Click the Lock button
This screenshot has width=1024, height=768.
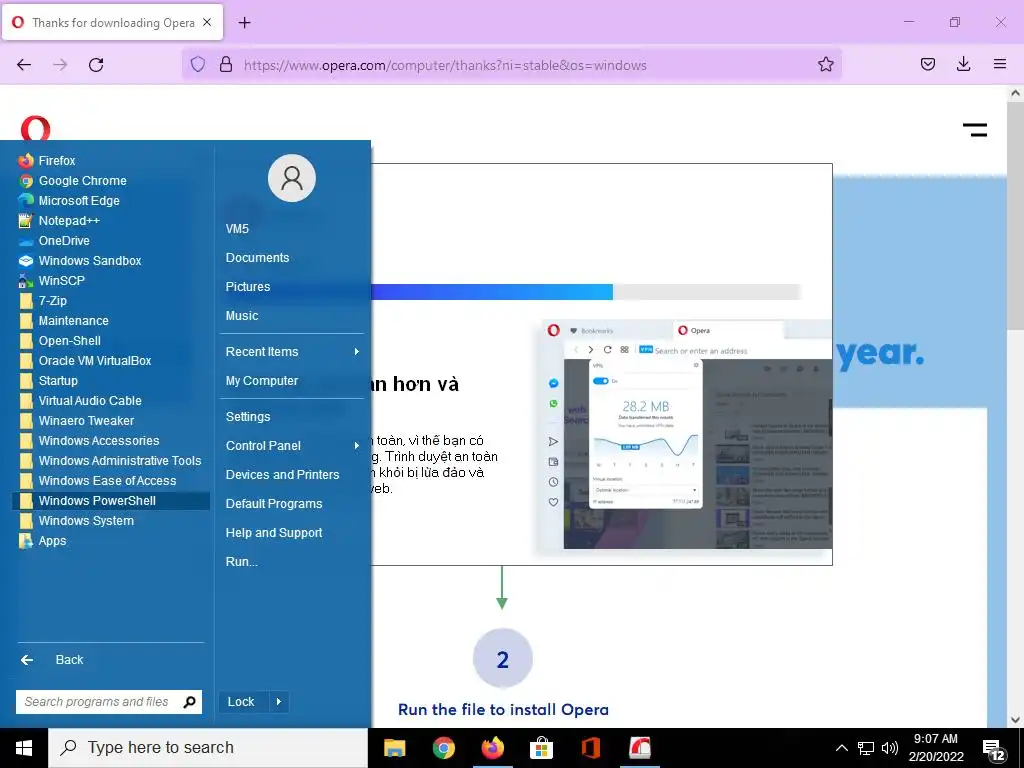pos(242,702)
